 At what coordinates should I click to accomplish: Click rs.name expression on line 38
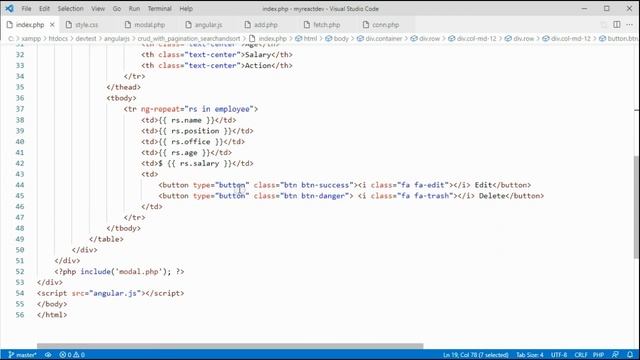186,120
